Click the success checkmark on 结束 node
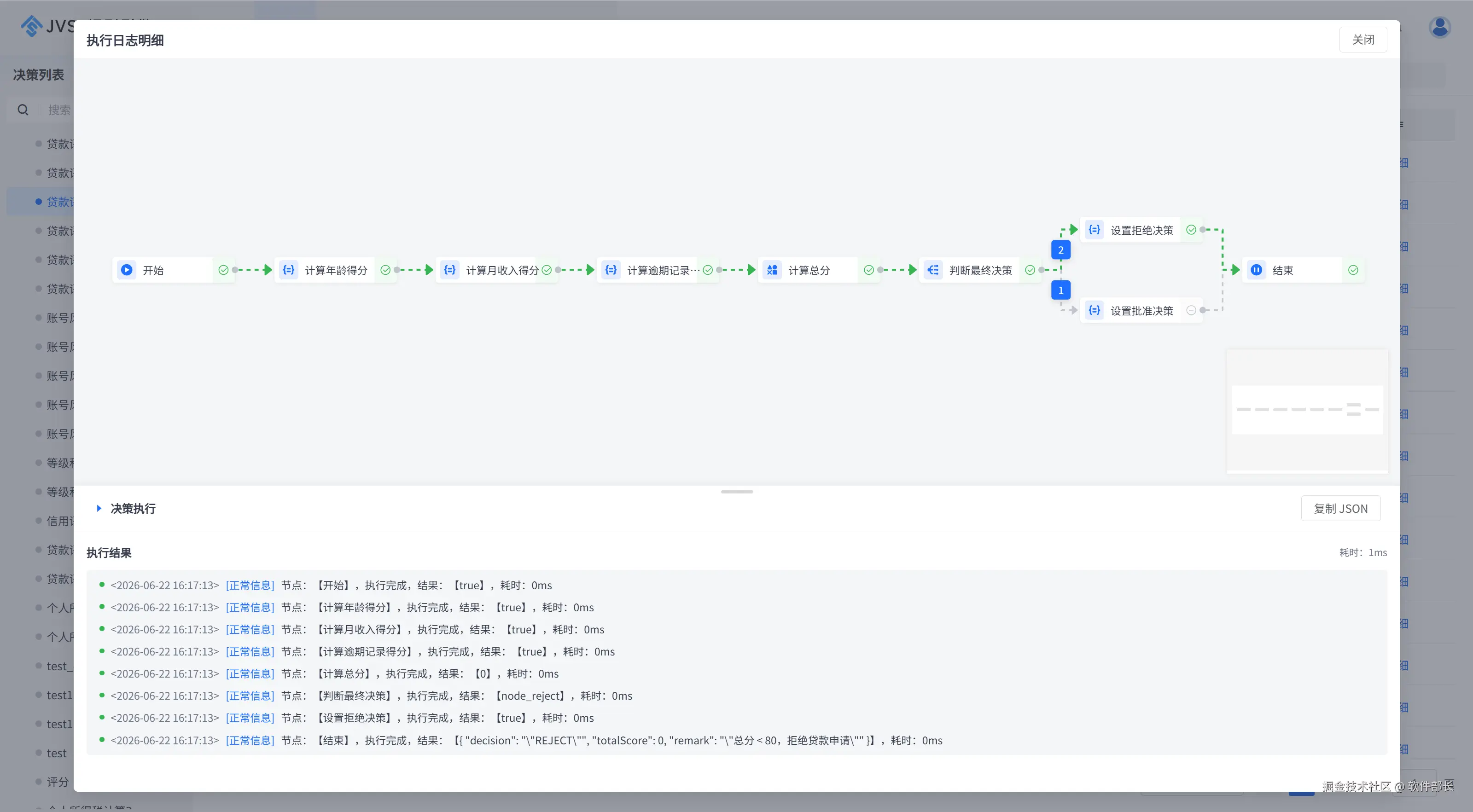 point(1353,270)
